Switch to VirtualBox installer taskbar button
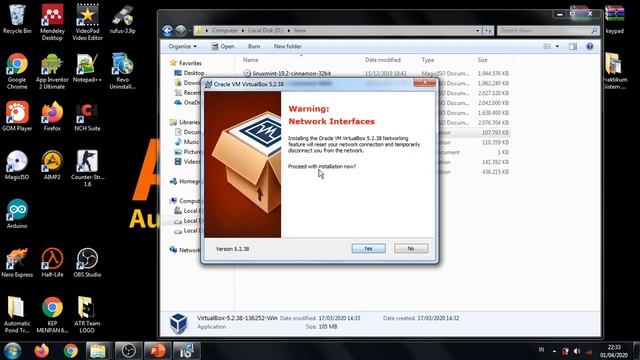Image resolution: width=640 pixels, height=360 pixels. (x=186, y=351)
